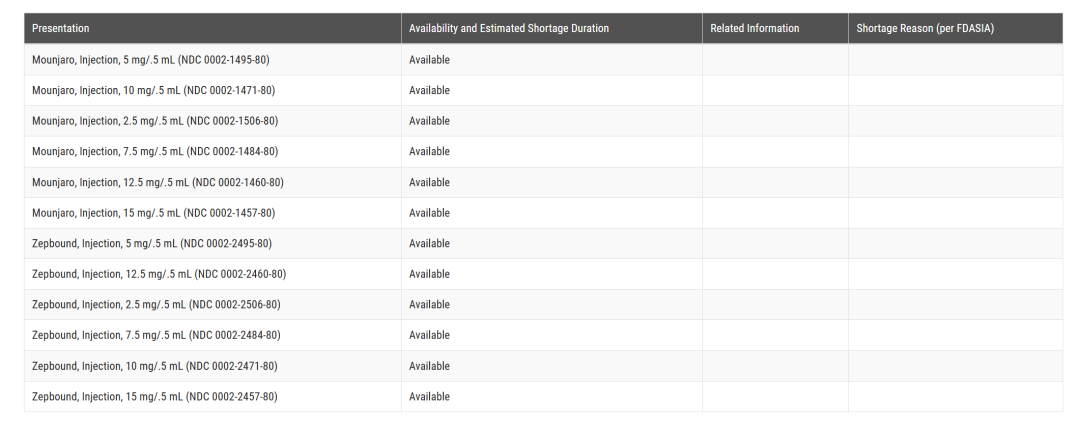
Task: Click Zepbound 2.5 mg/.5 mL NDC 0002-2506-80 text
Action: [x=156, y=305]
